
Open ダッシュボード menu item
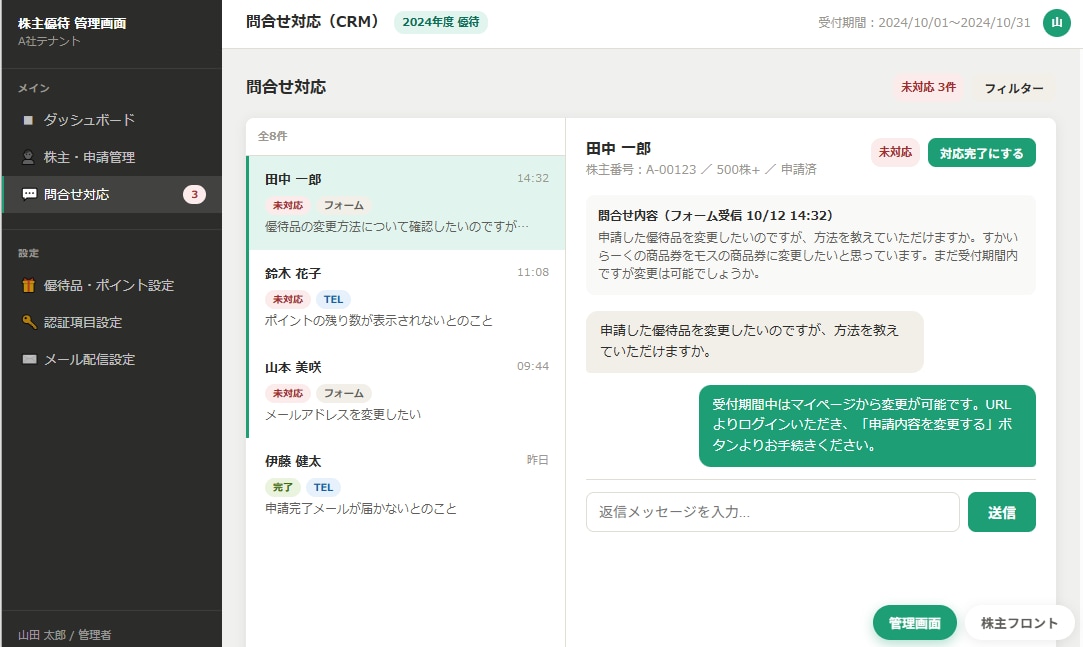coord(112,120)
